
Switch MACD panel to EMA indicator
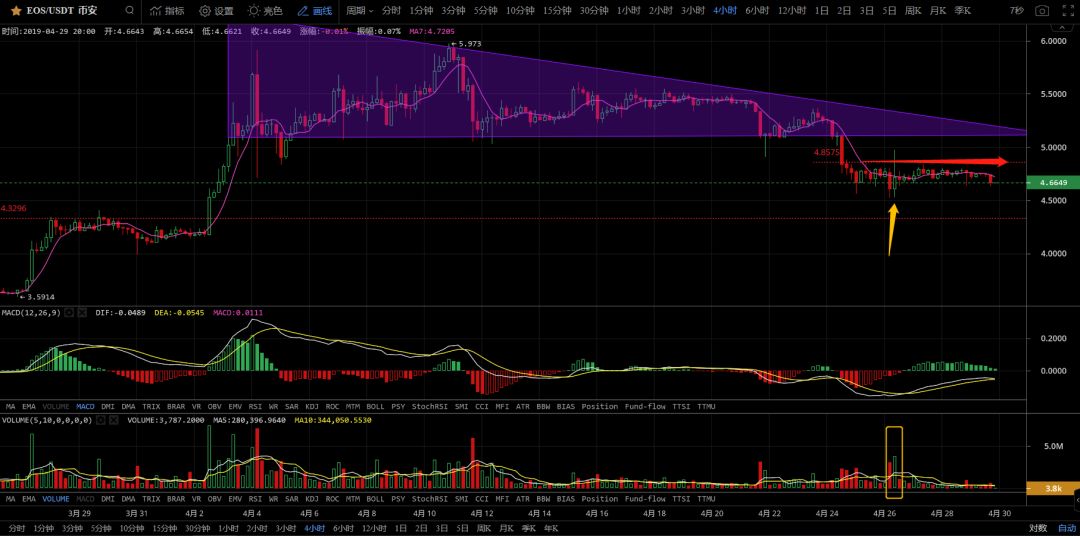pyautogui.click(x=29, y=406)
